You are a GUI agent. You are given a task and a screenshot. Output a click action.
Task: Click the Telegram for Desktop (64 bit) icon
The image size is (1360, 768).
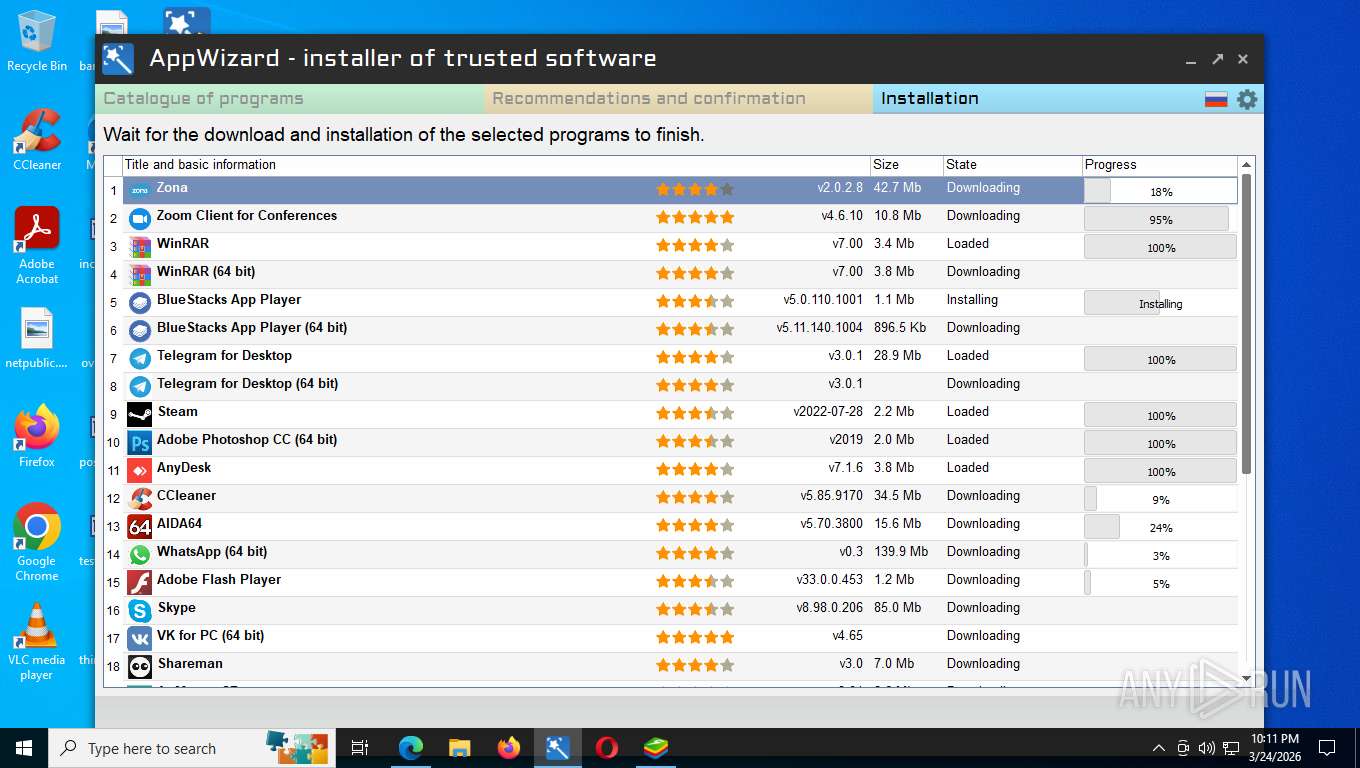[139, 386]
